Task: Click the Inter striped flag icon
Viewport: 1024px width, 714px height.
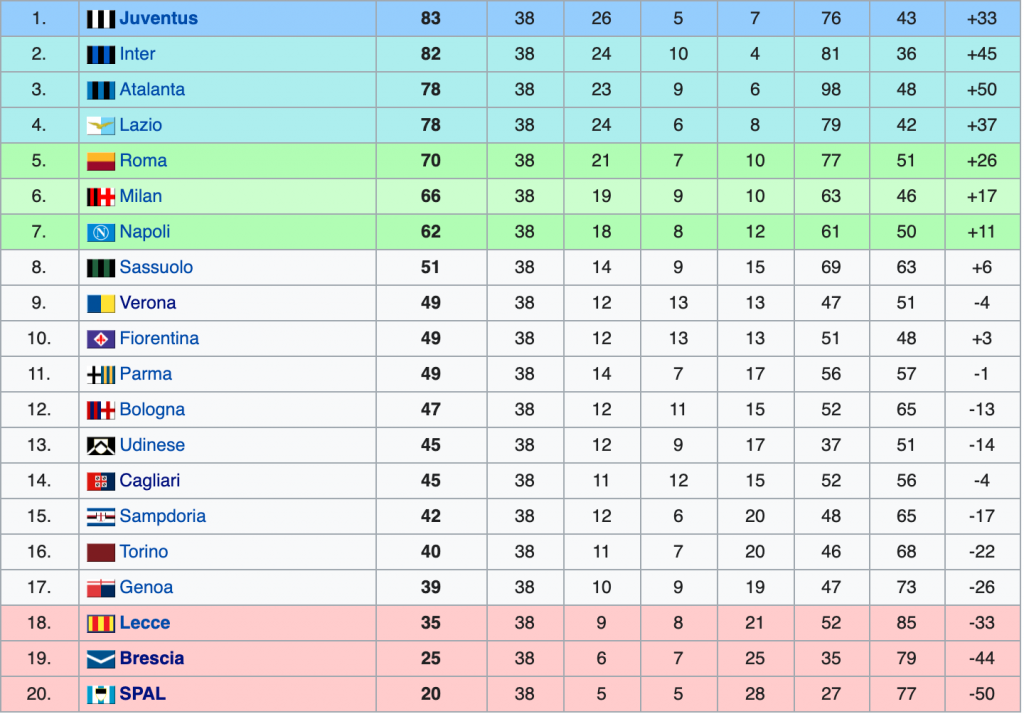Action: tap(101, 54)
